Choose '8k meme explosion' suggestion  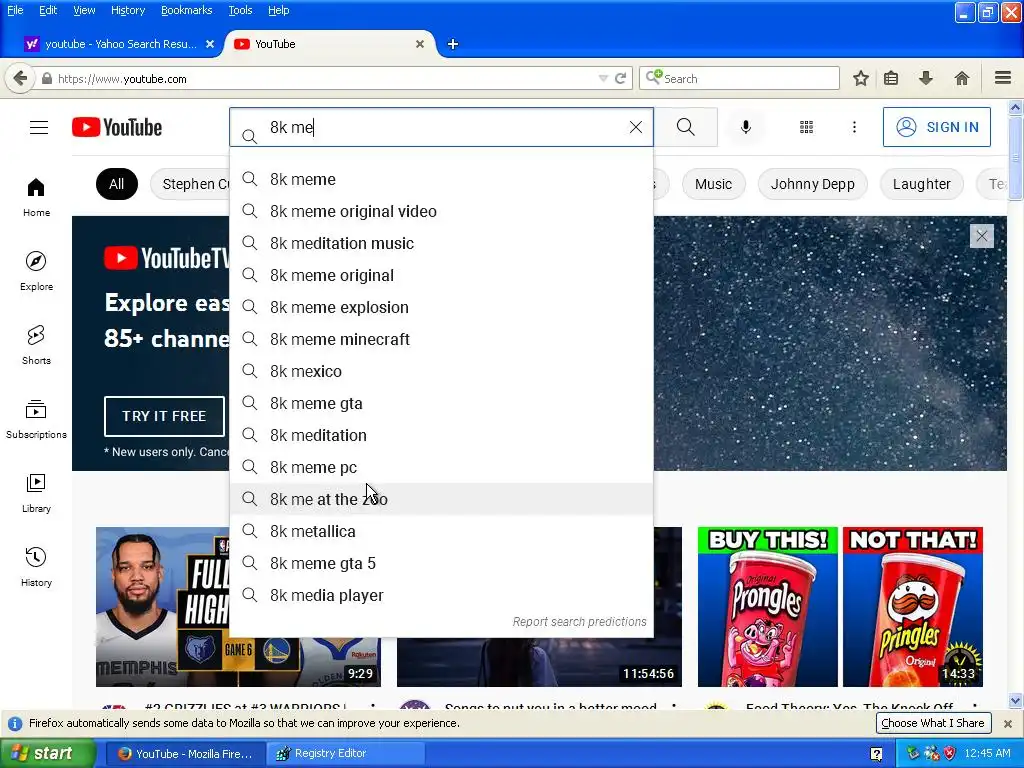(441, 307)
